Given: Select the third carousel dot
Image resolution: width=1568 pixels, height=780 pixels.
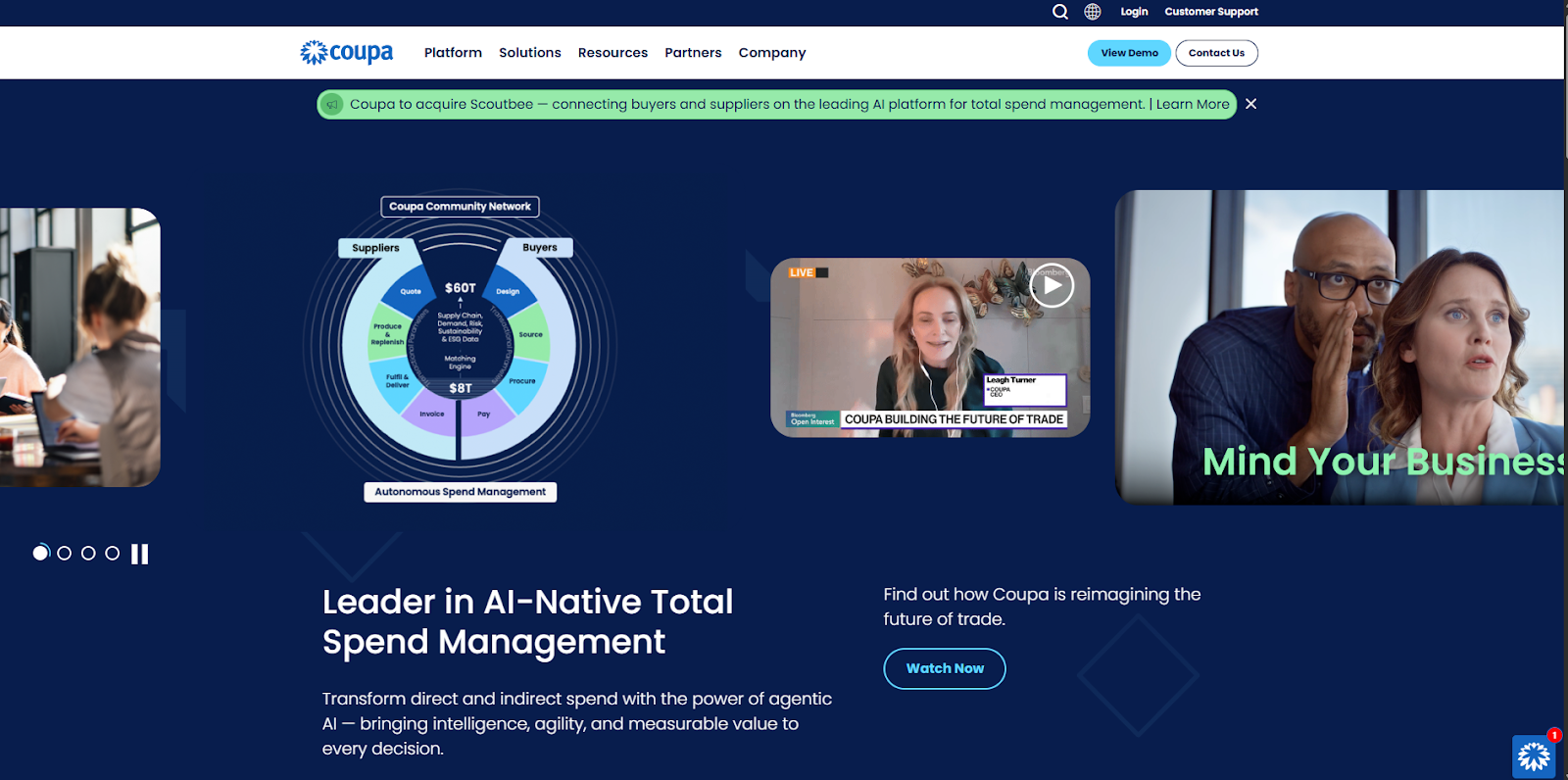Looking at the screenshot, I should click(88, 553).
